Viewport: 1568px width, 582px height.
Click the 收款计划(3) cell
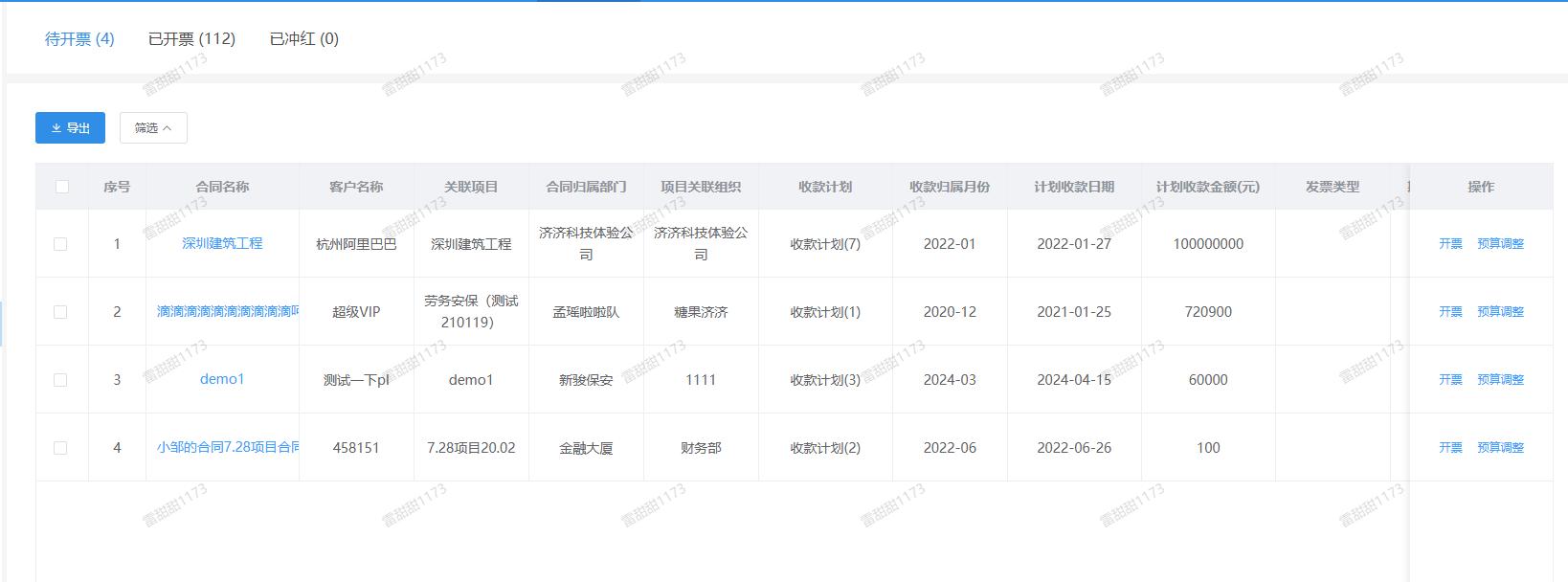pyautogui.click(x=825, y=380)
